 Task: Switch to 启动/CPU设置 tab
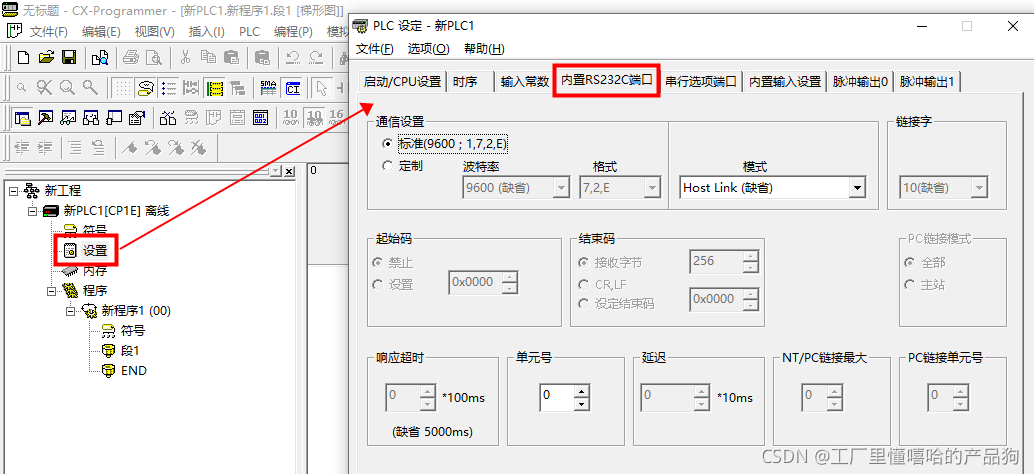pos(402,82)
